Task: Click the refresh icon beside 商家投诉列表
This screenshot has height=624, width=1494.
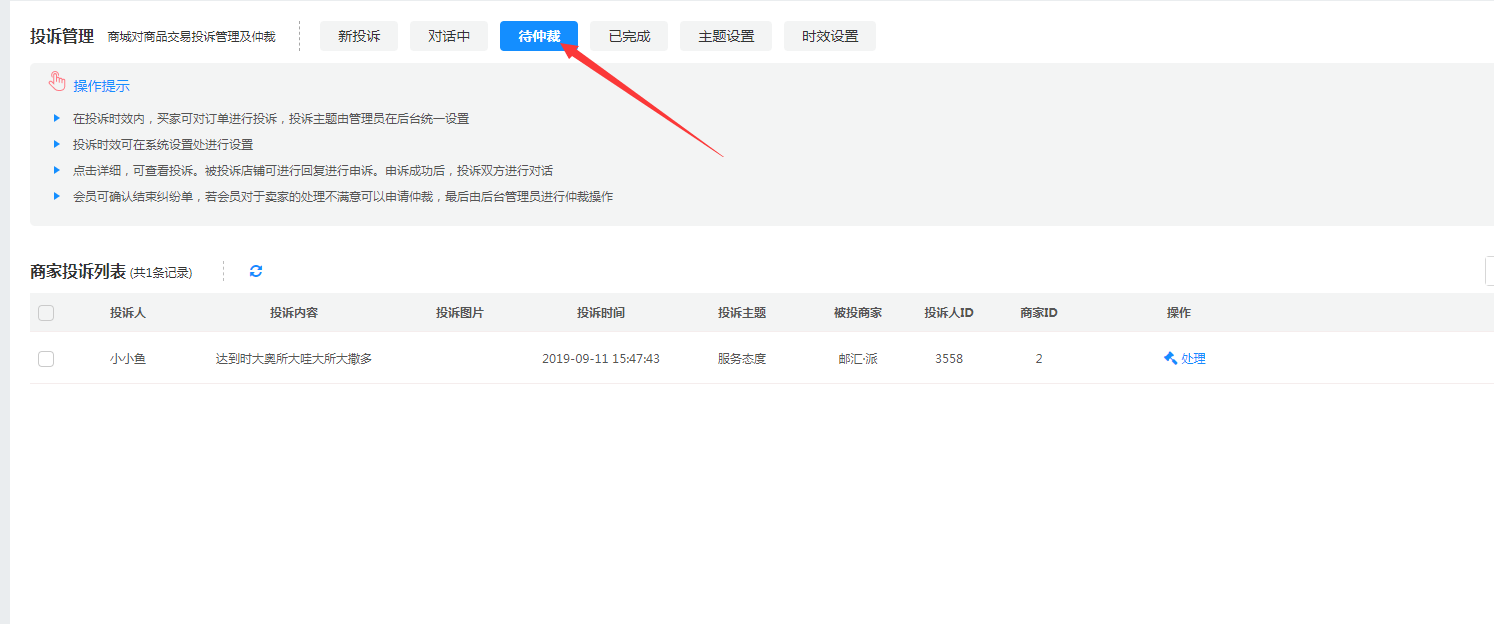Action: point(256,271)
